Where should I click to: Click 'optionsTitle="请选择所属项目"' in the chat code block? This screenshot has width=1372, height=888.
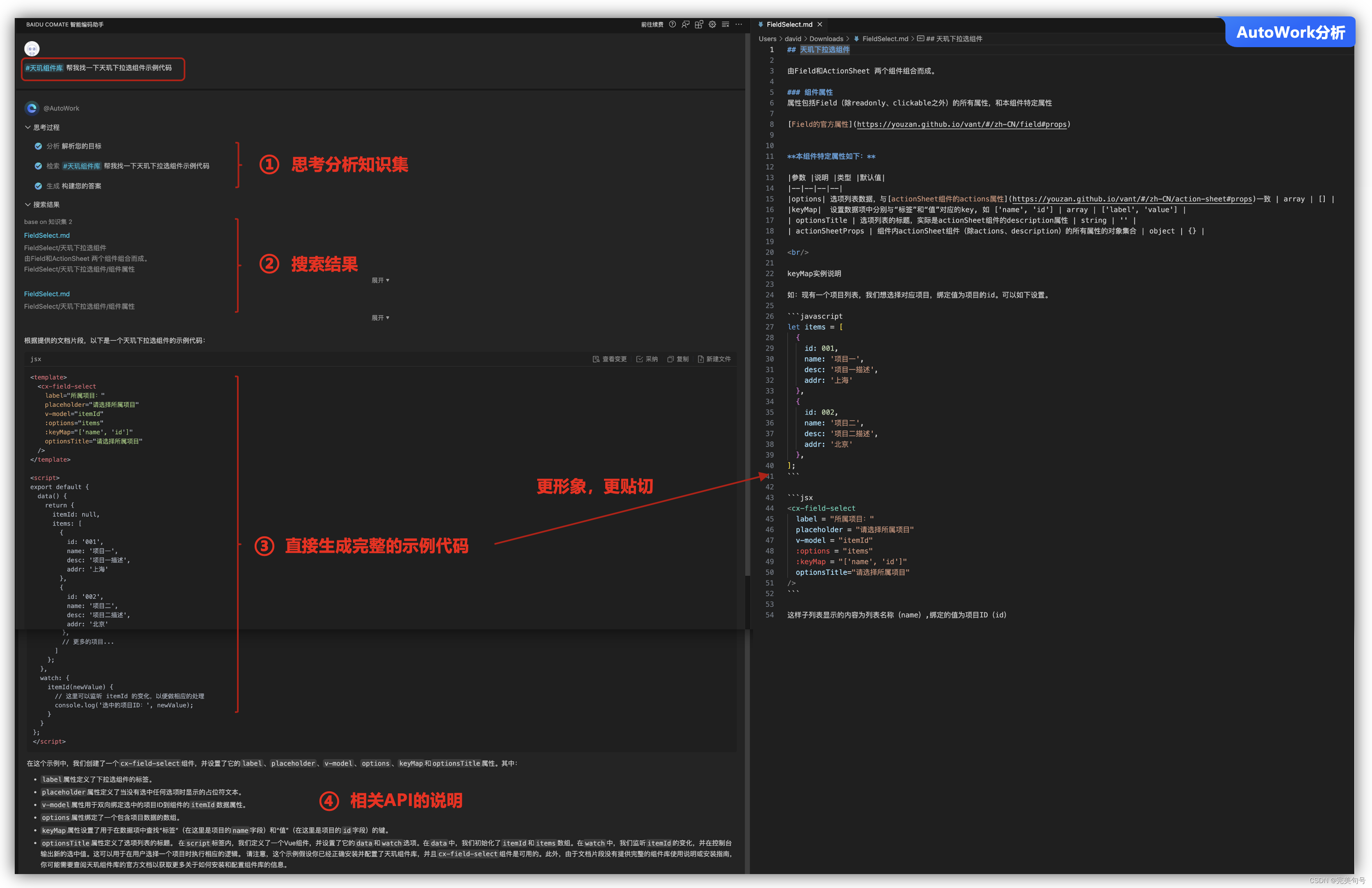tap(93, 442)
